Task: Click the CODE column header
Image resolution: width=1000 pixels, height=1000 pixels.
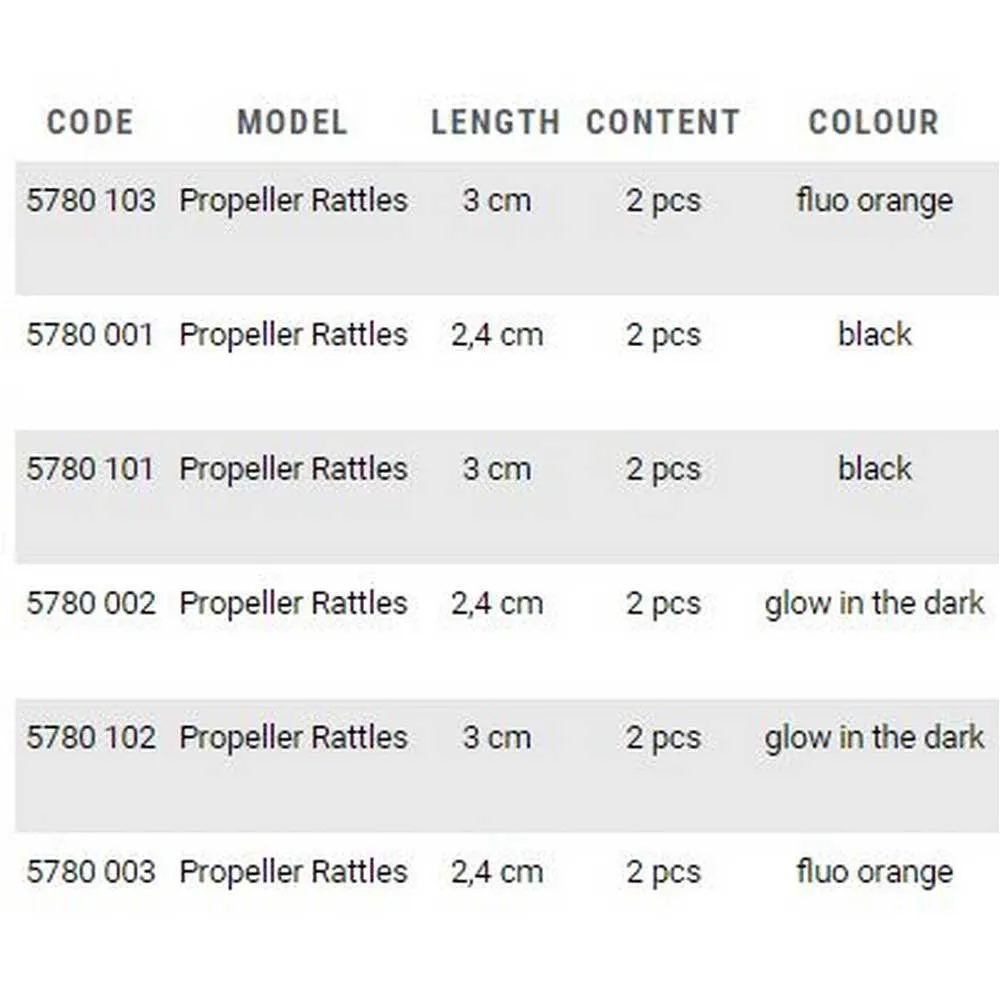Action: coord(90,122)
